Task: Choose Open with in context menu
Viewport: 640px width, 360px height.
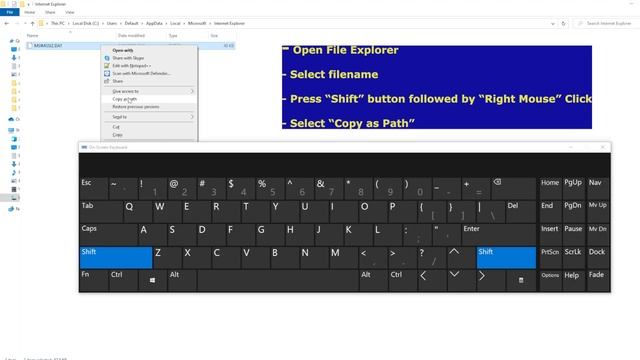Action: (150, 50)
